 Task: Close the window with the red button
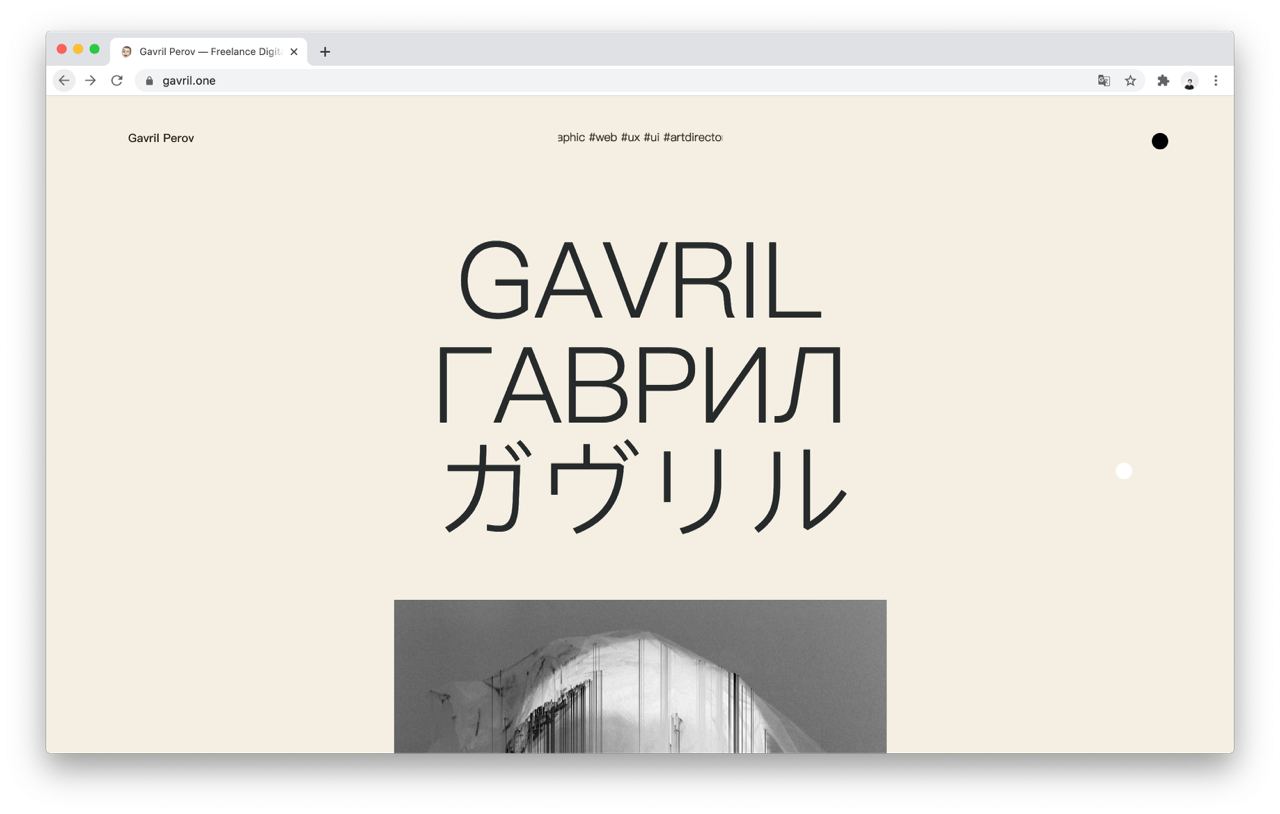pyautogui.click(x=62, y=49)
